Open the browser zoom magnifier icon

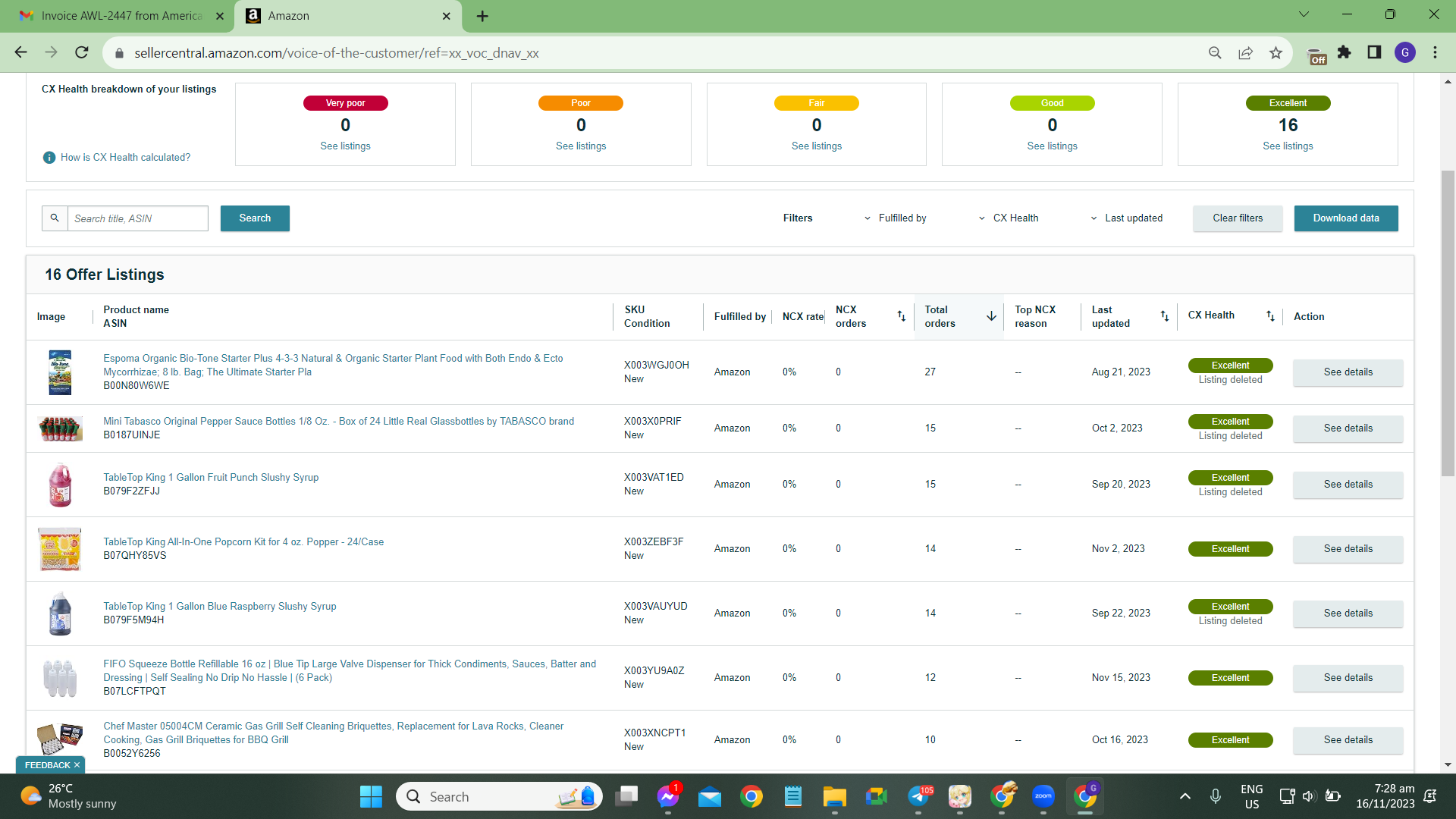point(1215,52)
